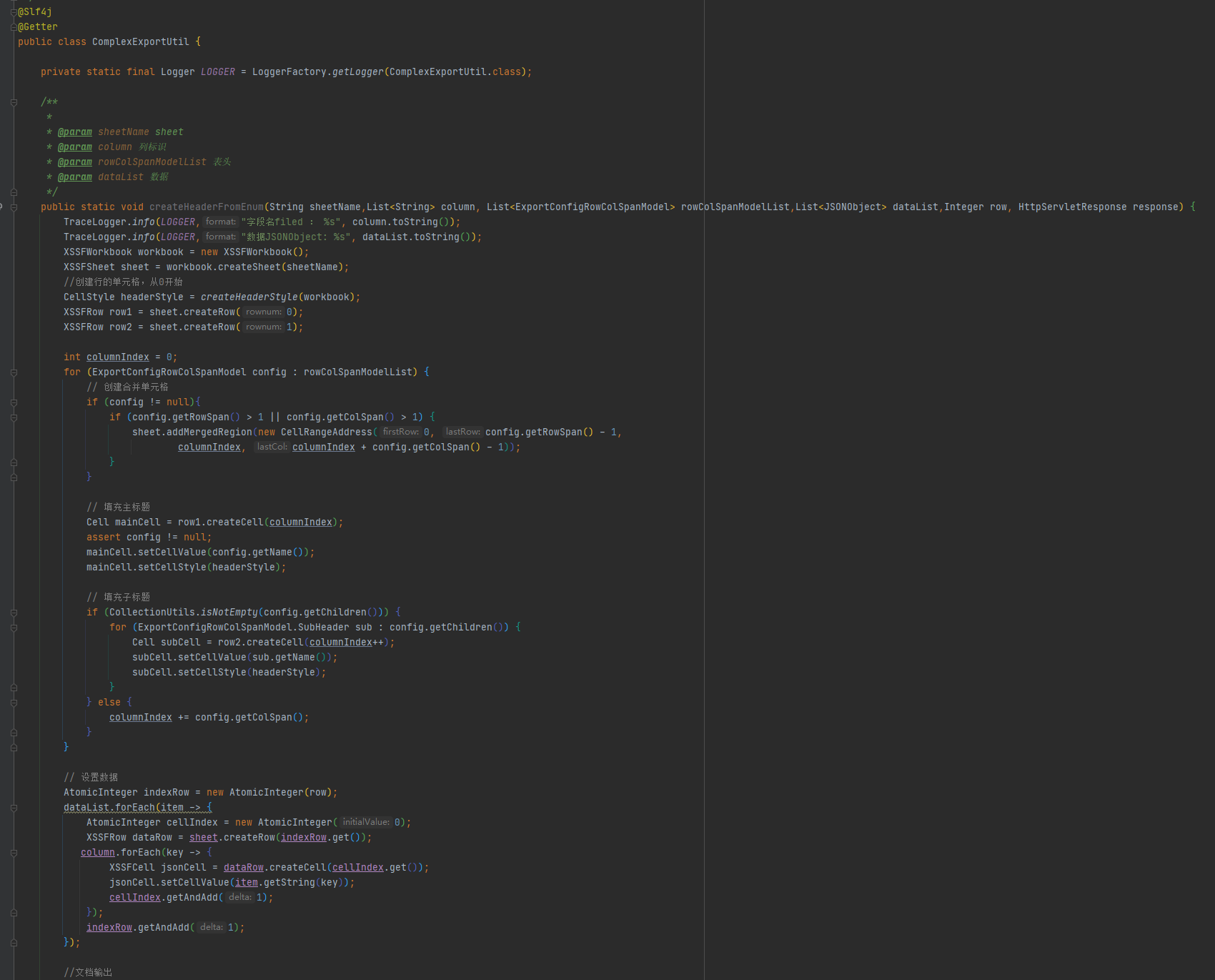Click the 'rownum:' hint on the row1 line
The height and width of the screenshot is (980, 1215).
[264, 312]
